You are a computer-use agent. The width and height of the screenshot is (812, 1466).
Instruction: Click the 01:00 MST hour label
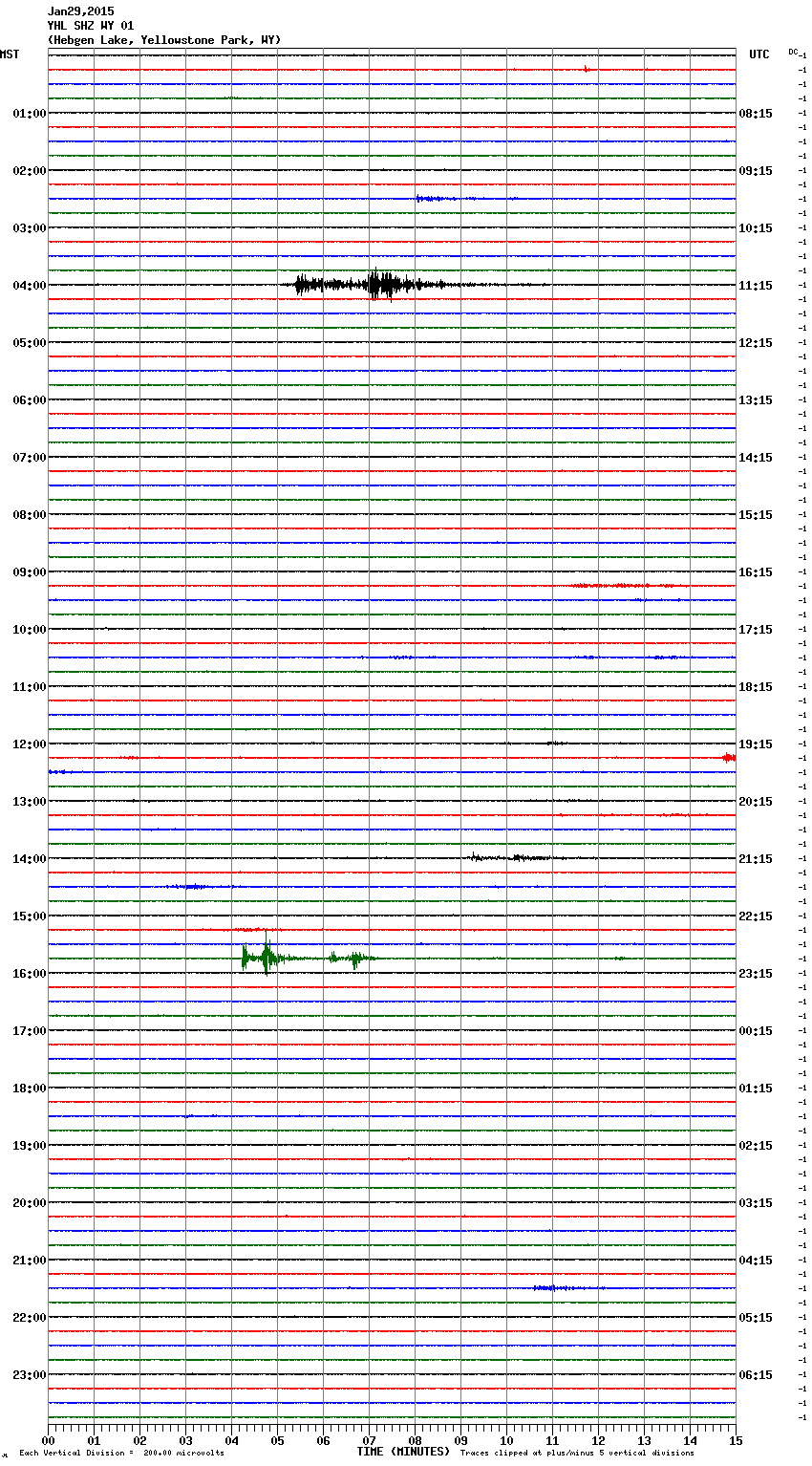(29, 114)
